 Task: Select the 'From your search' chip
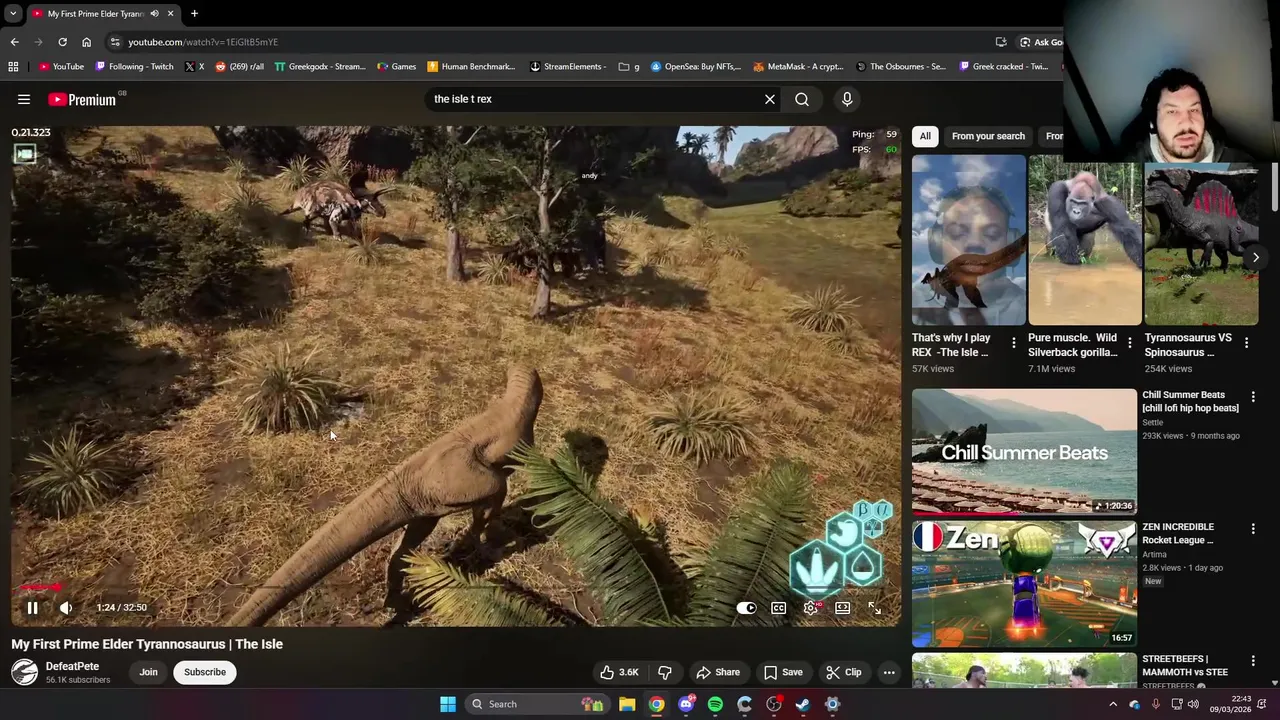pyautogui.click(x=988, y=136)
